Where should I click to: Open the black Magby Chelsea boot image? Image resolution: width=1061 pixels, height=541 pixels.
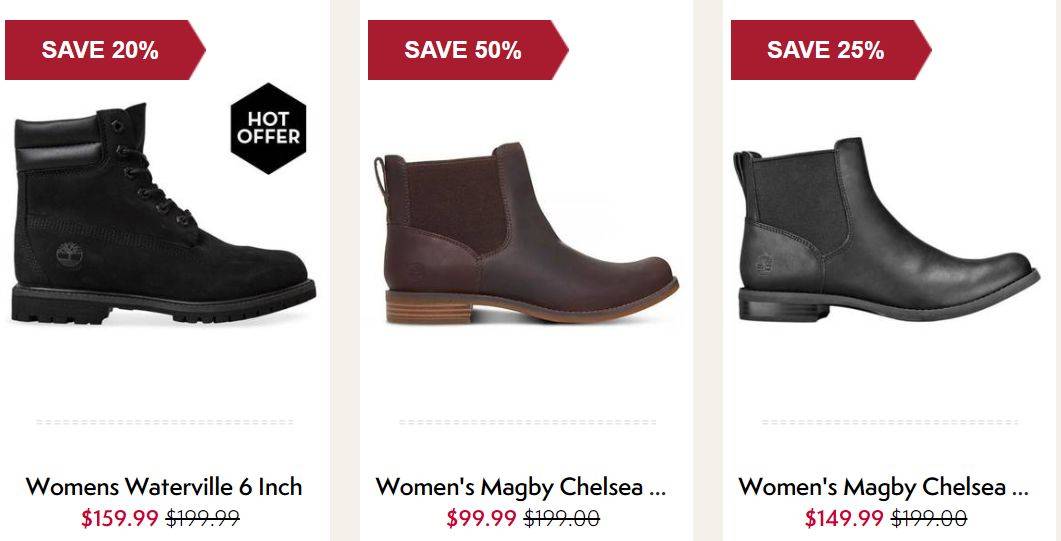tap(885, 235)
